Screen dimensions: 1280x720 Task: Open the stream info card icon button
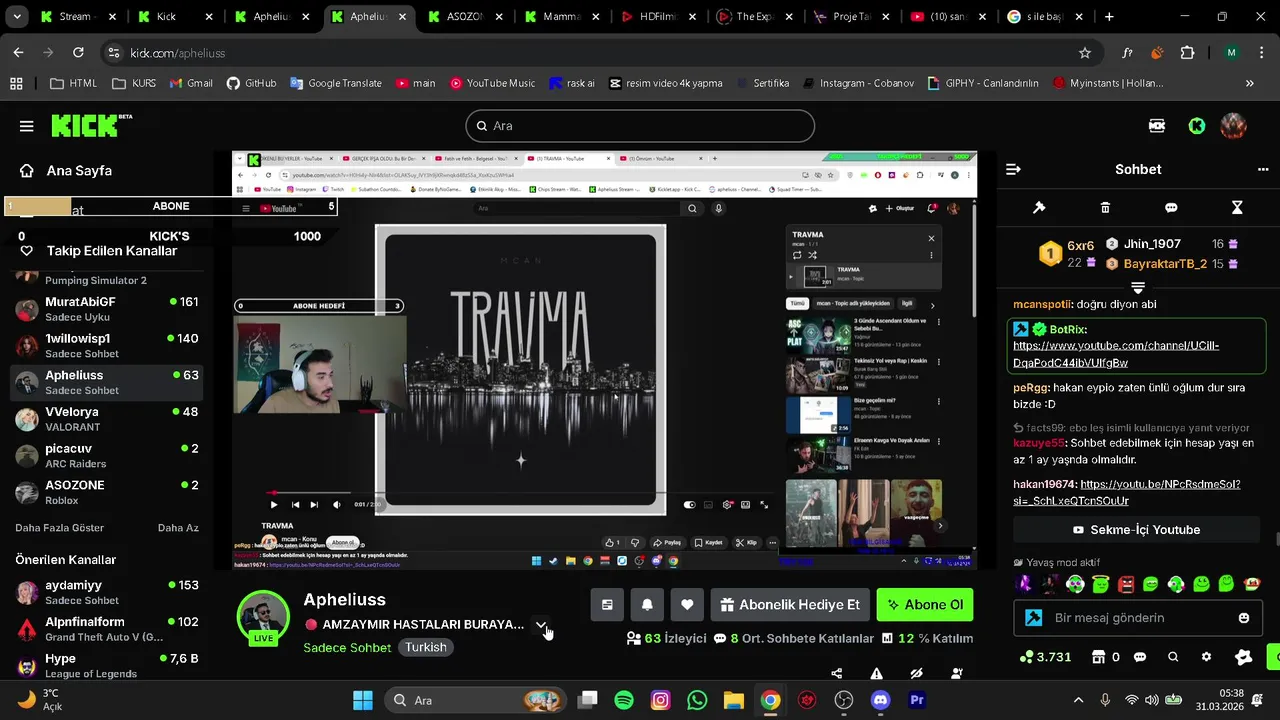pyautogui.click(x=607, y=605)
